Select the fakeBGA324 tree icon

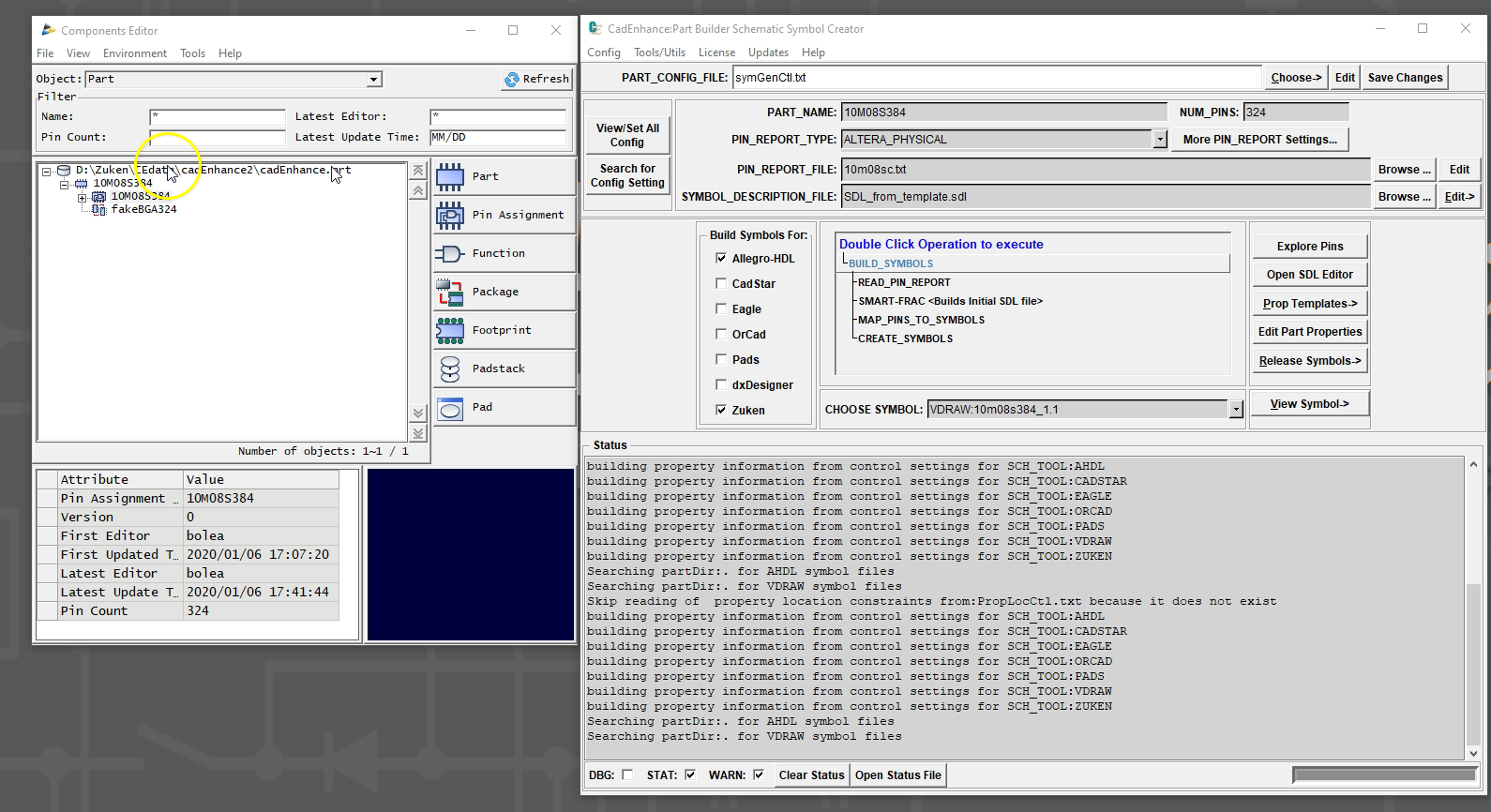click(x=99, y=210)
